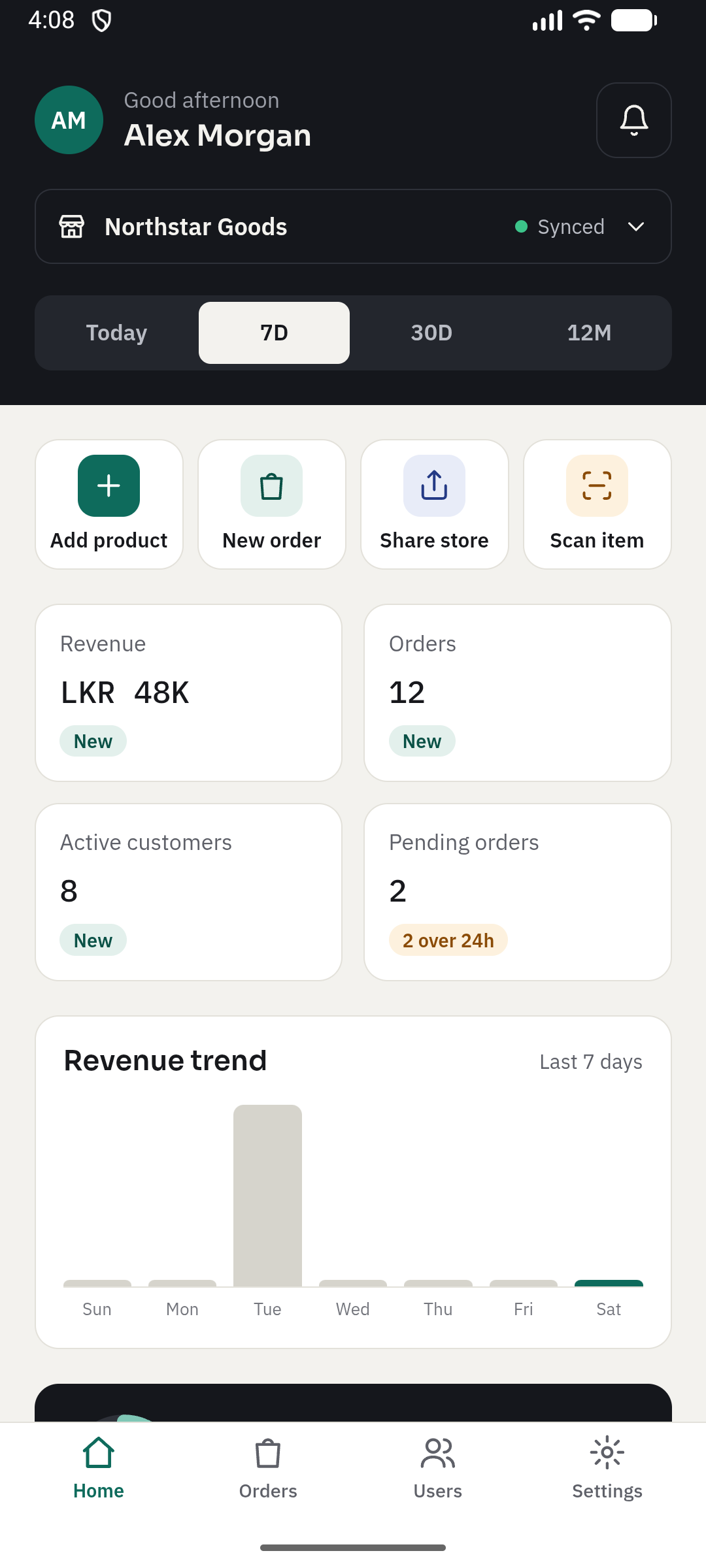Open the Active customers card
Image resolution: width=706 pixels, height=1568 pixels.
coord(188,892)
